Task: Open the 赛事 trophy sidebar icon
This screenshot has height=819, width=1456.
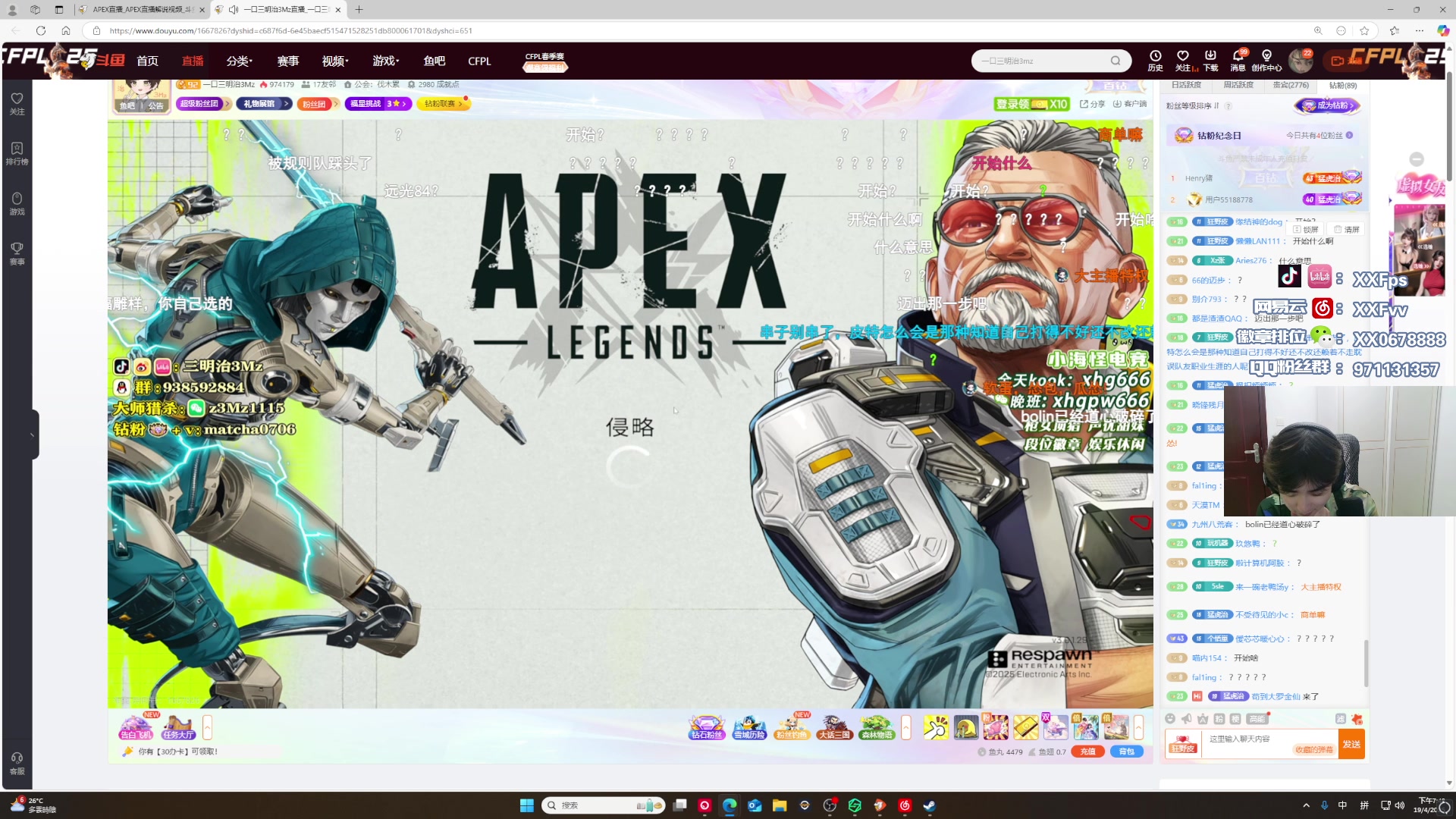Action: click(17, 253)
